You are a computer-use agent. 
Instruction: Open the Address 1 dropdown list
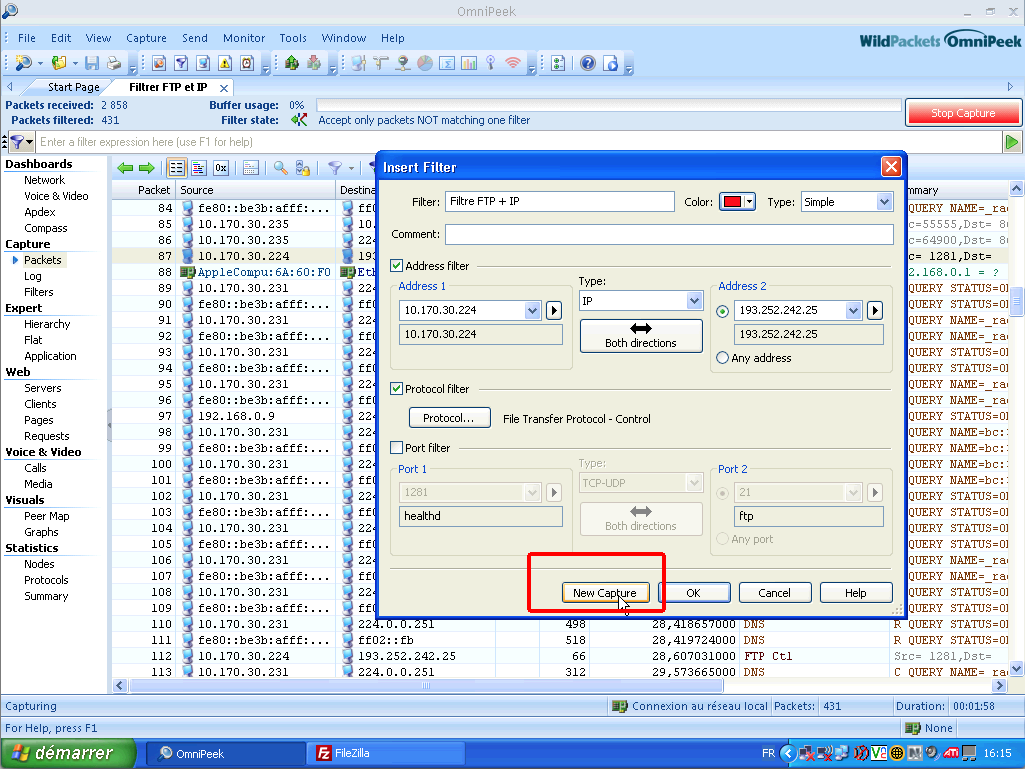coord(532,310)
